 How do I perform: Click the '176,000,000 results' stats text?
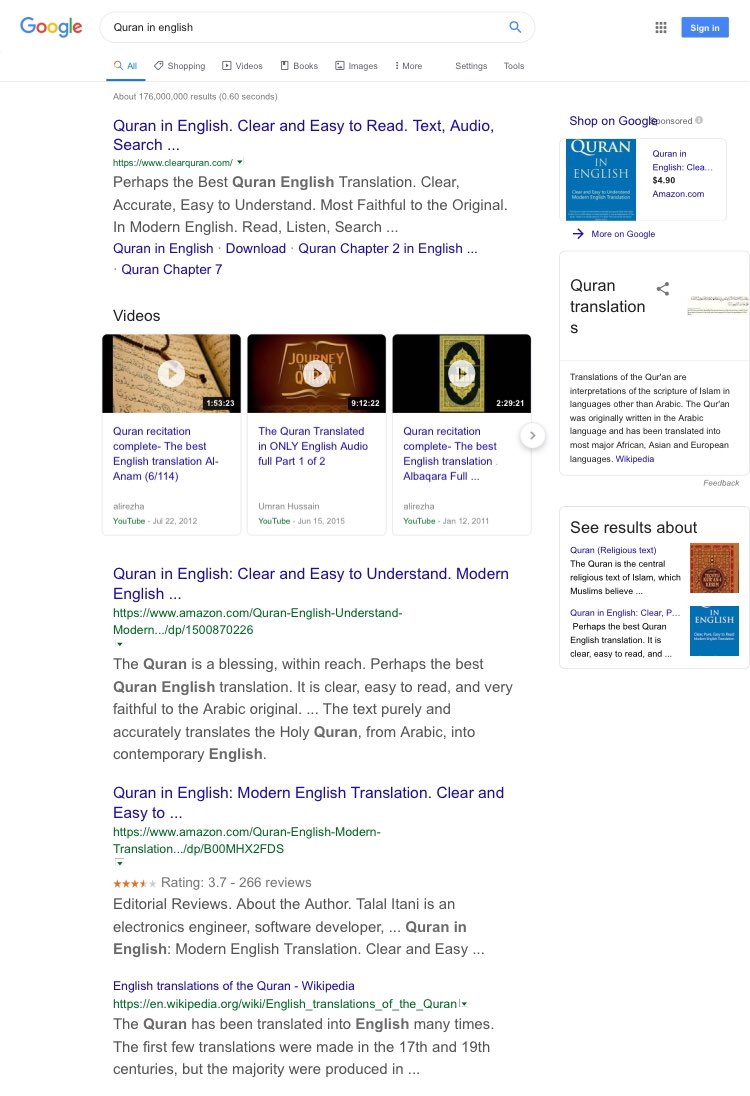click(195, 96)
